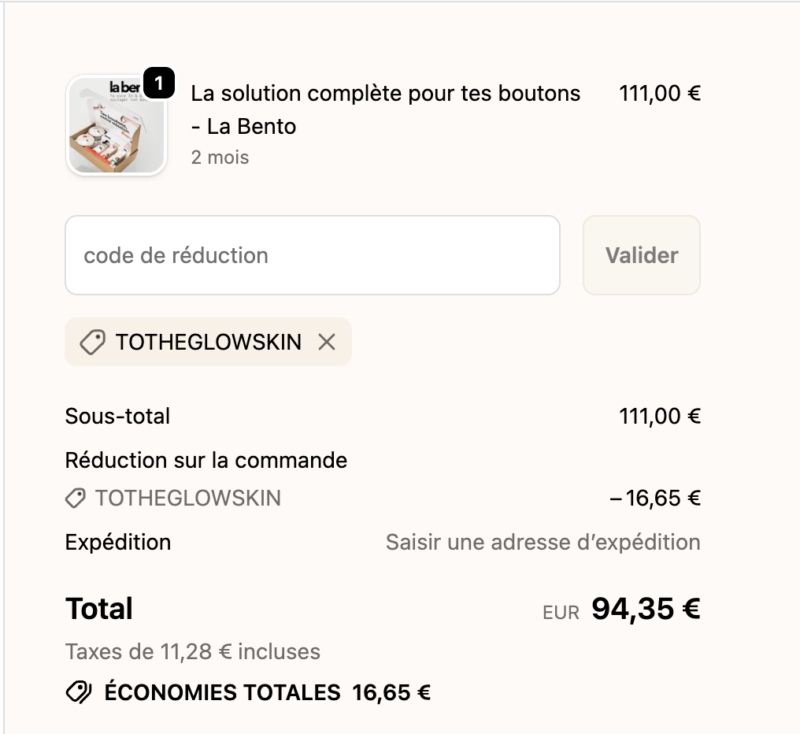Remove the TOTHEGLOWSKIN code with the X icon
The image size is (800, 734).
[x=327, y=341]
